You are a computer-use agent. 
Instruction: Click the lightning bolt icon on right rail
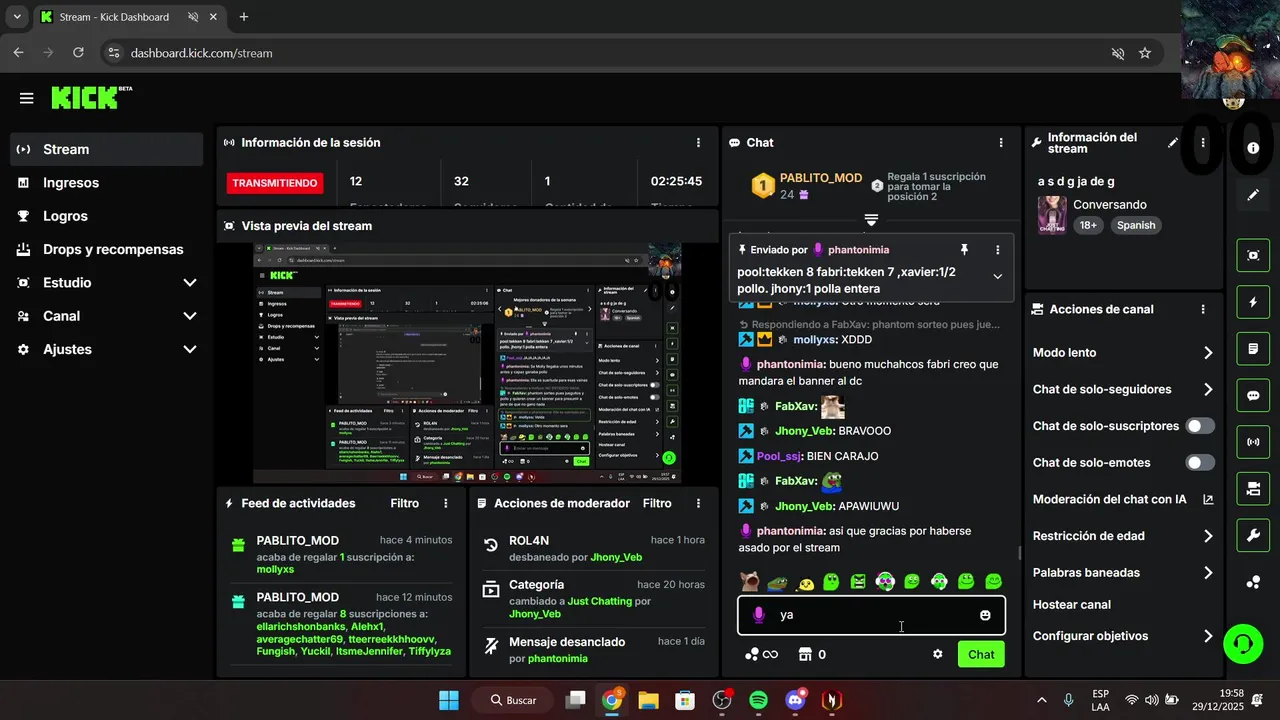(1253, 302)
